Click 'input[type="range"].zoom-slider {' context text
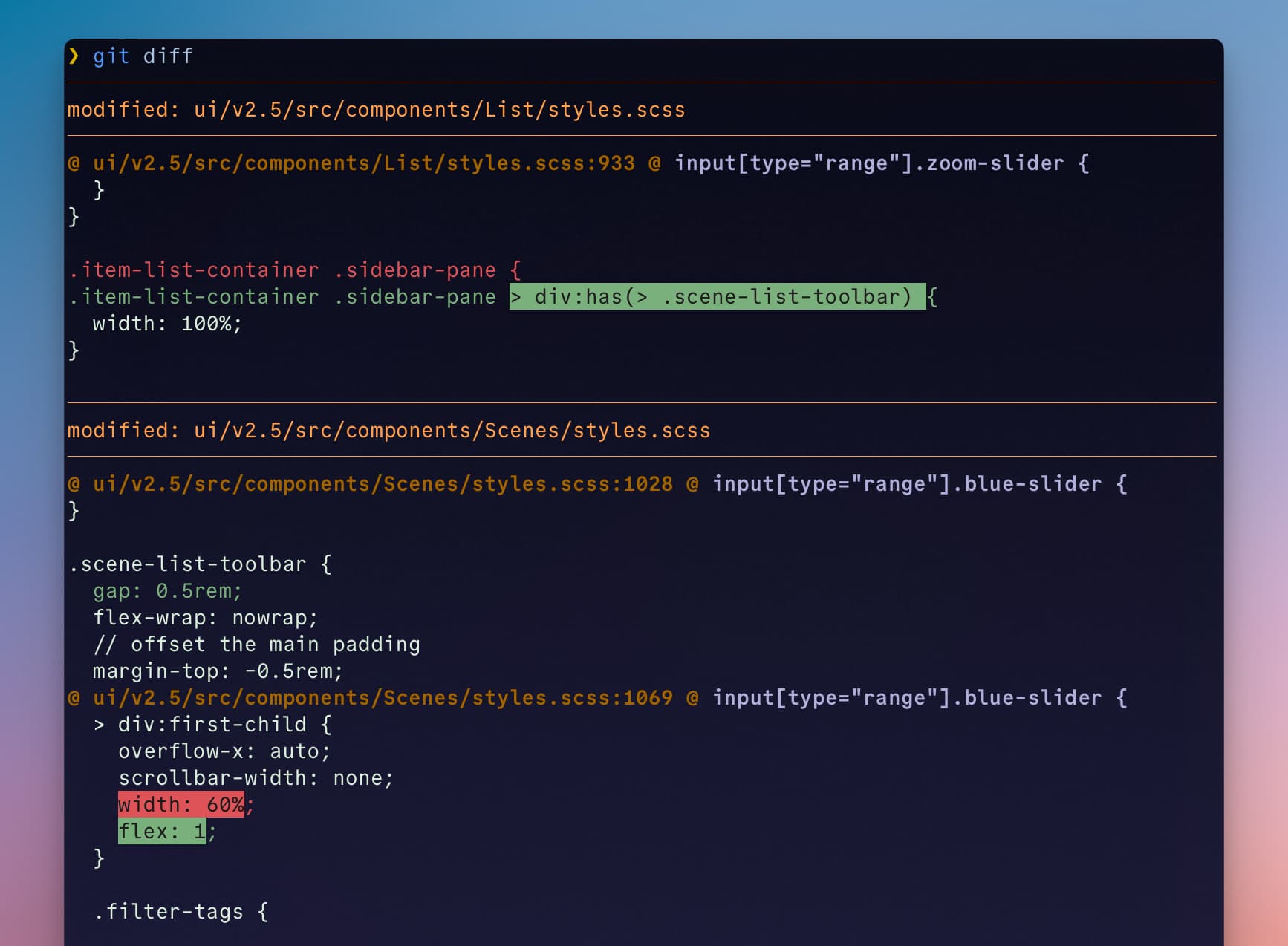The height and width of the screenshot is (946, 1288). click(x=882, y=163)
